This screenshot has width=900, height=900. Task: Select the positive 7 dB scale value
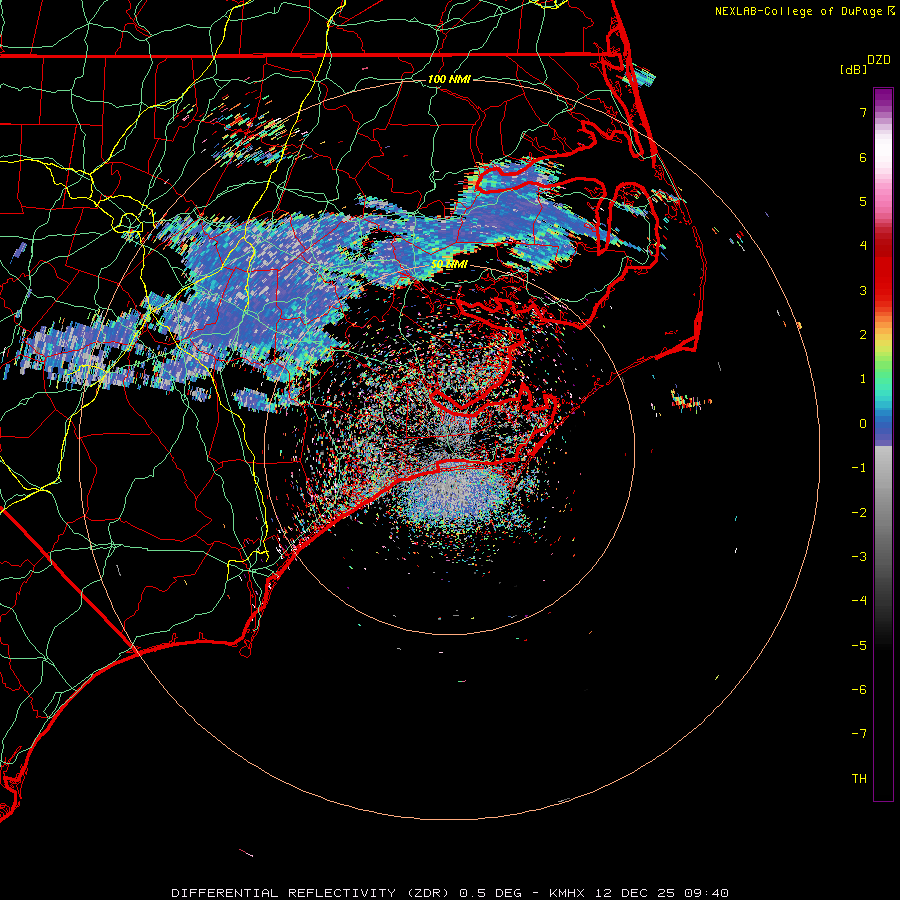point(863,112)
